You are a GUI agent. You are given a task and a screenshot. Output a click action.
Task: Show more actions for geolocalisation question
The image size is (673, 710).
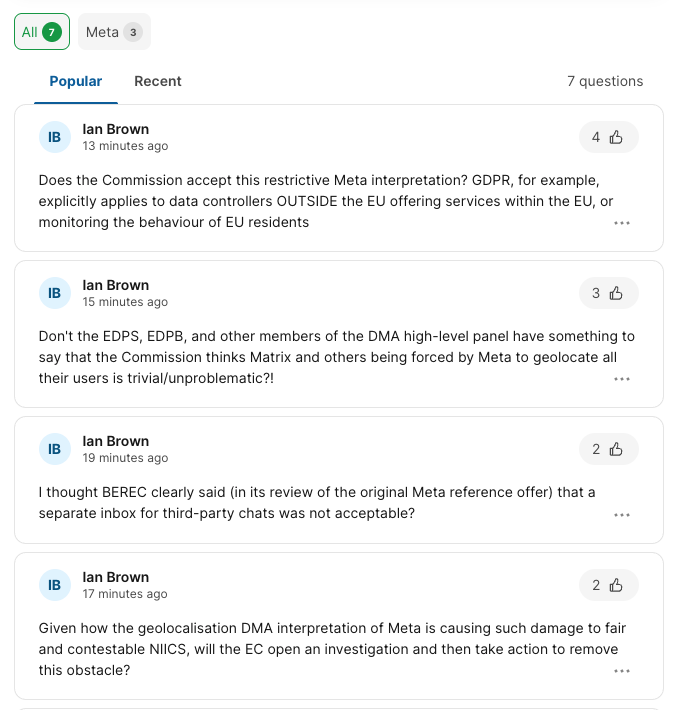pos(622,671)
